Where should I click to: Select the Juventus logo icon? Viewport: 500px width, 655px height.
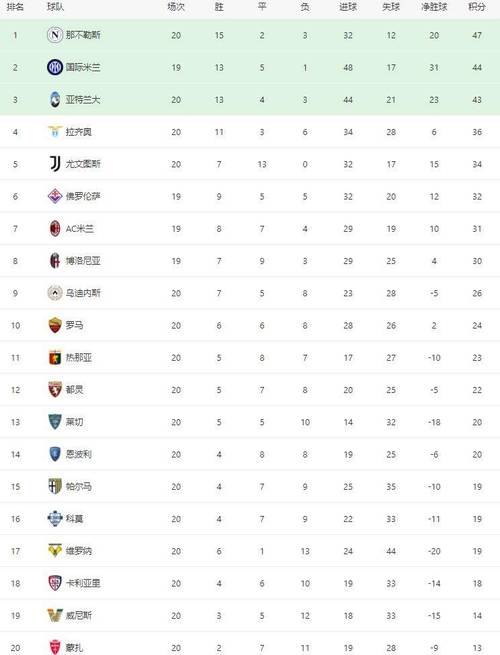(x=55, y=164)
